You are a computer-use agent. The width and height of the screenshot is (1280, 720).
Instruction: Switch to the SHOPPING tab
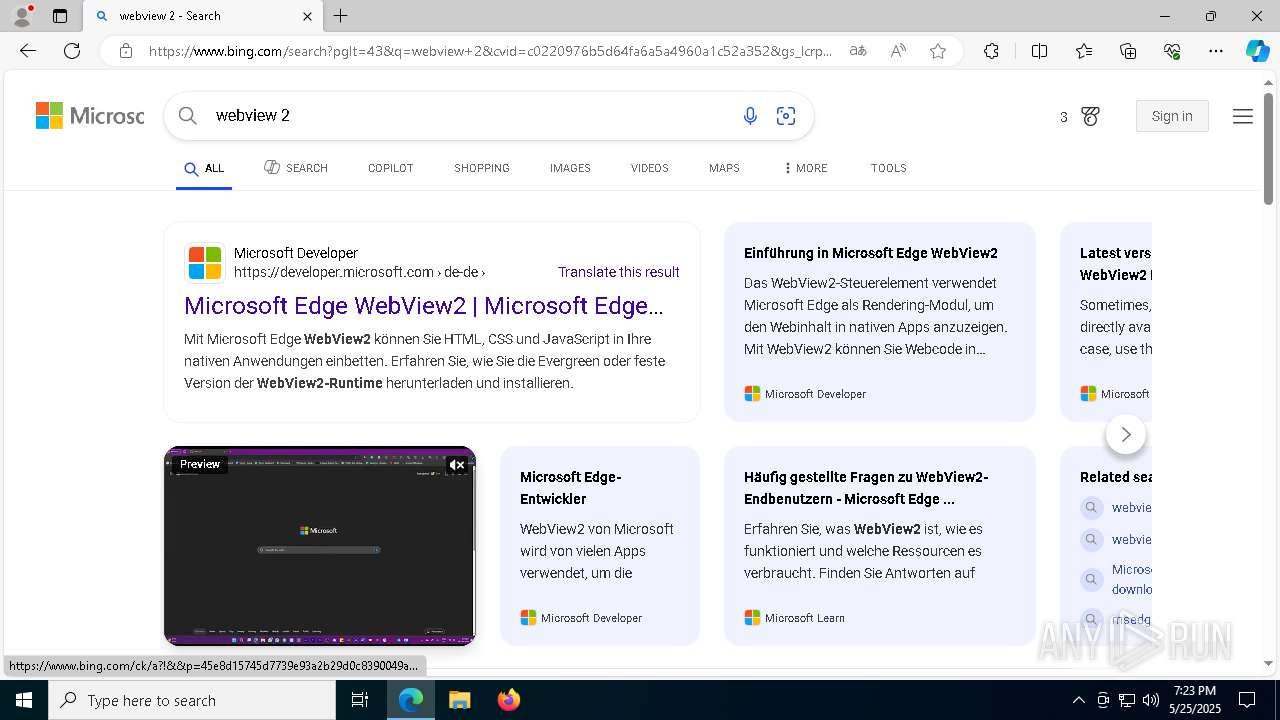(x=482, y=168)
